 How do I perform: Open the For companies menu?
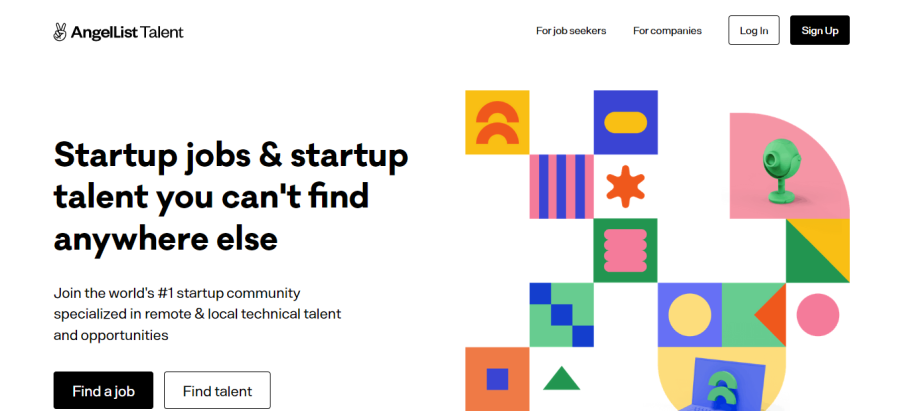coord(667,31)
